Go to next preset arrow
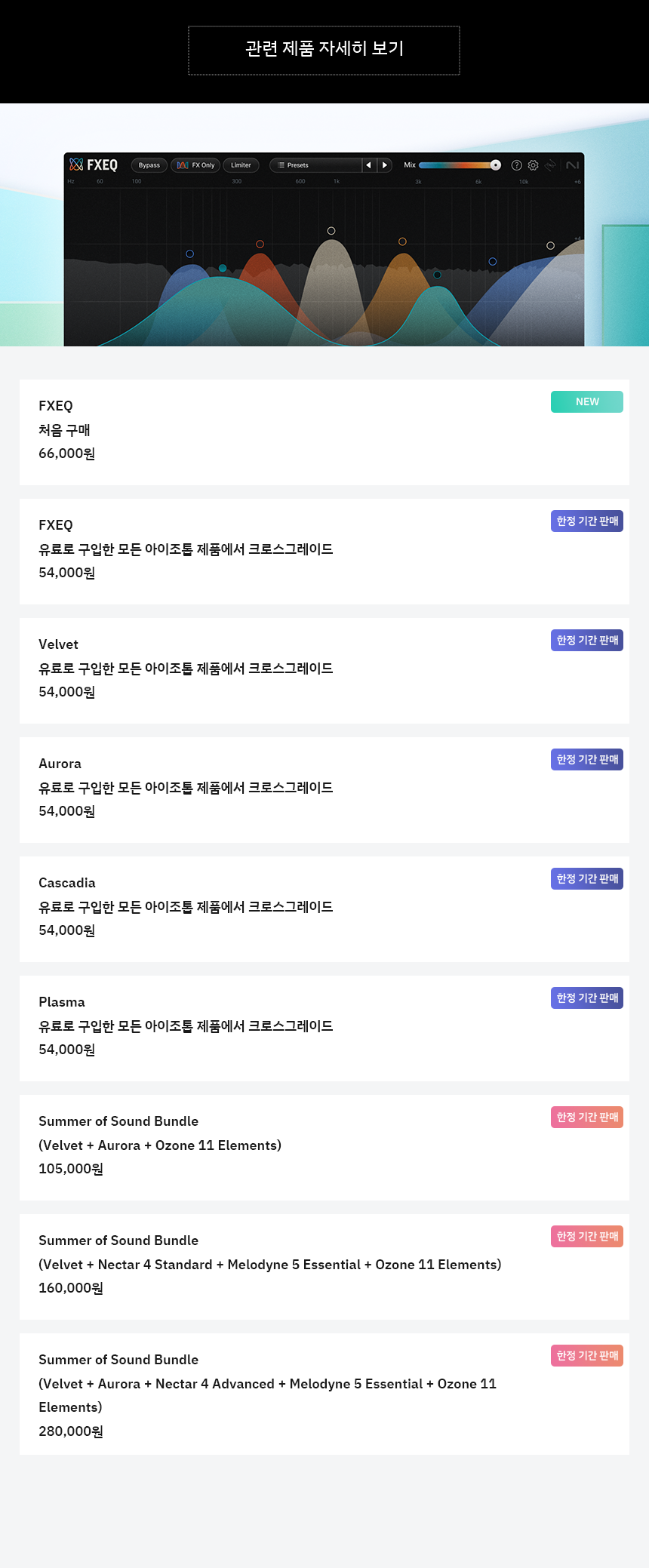Viewport: 649px width, 1568px height. [384, 165]
